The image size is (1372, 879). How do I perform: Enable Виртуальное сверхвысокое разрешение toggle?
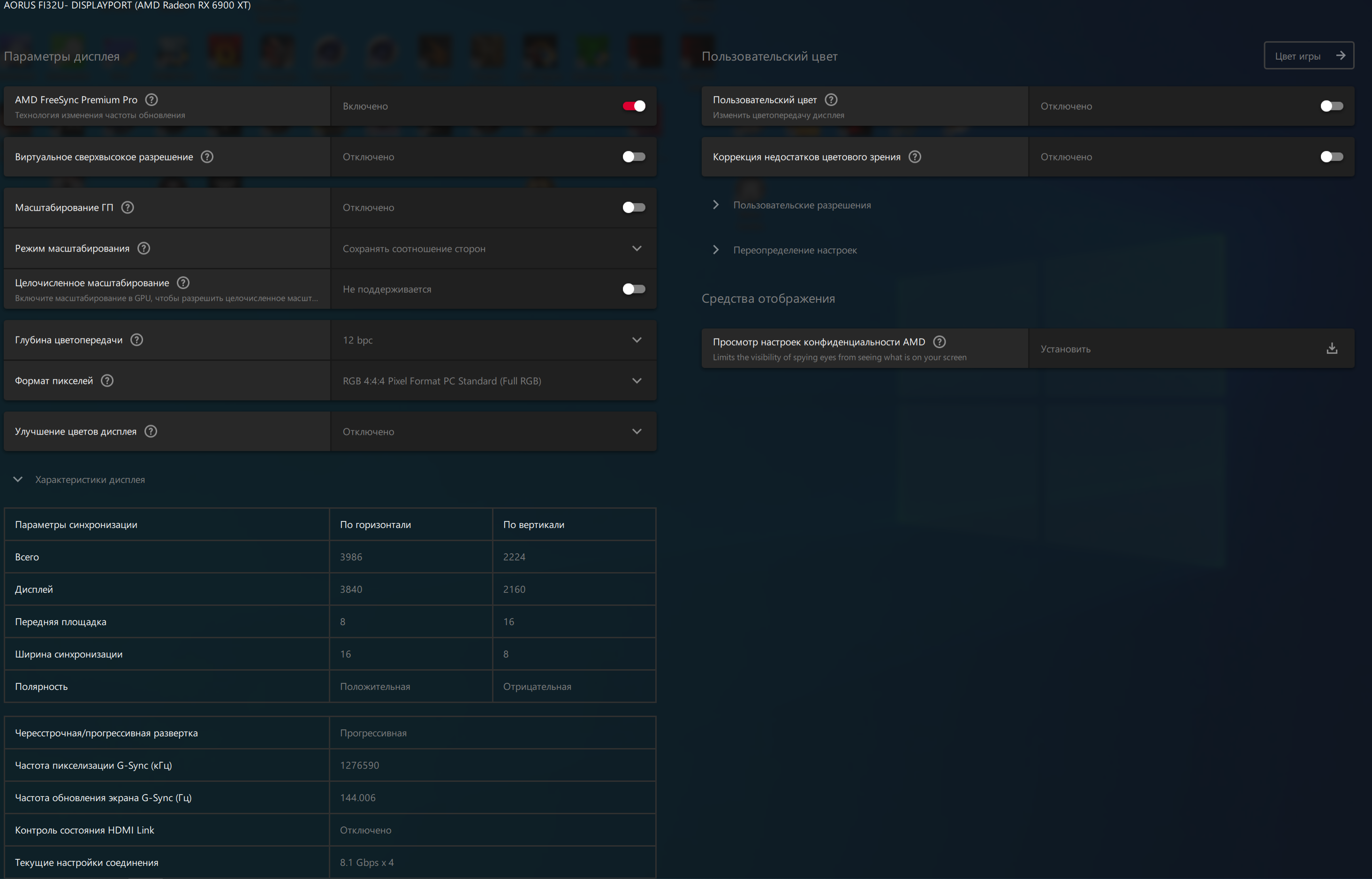point(634,156)
